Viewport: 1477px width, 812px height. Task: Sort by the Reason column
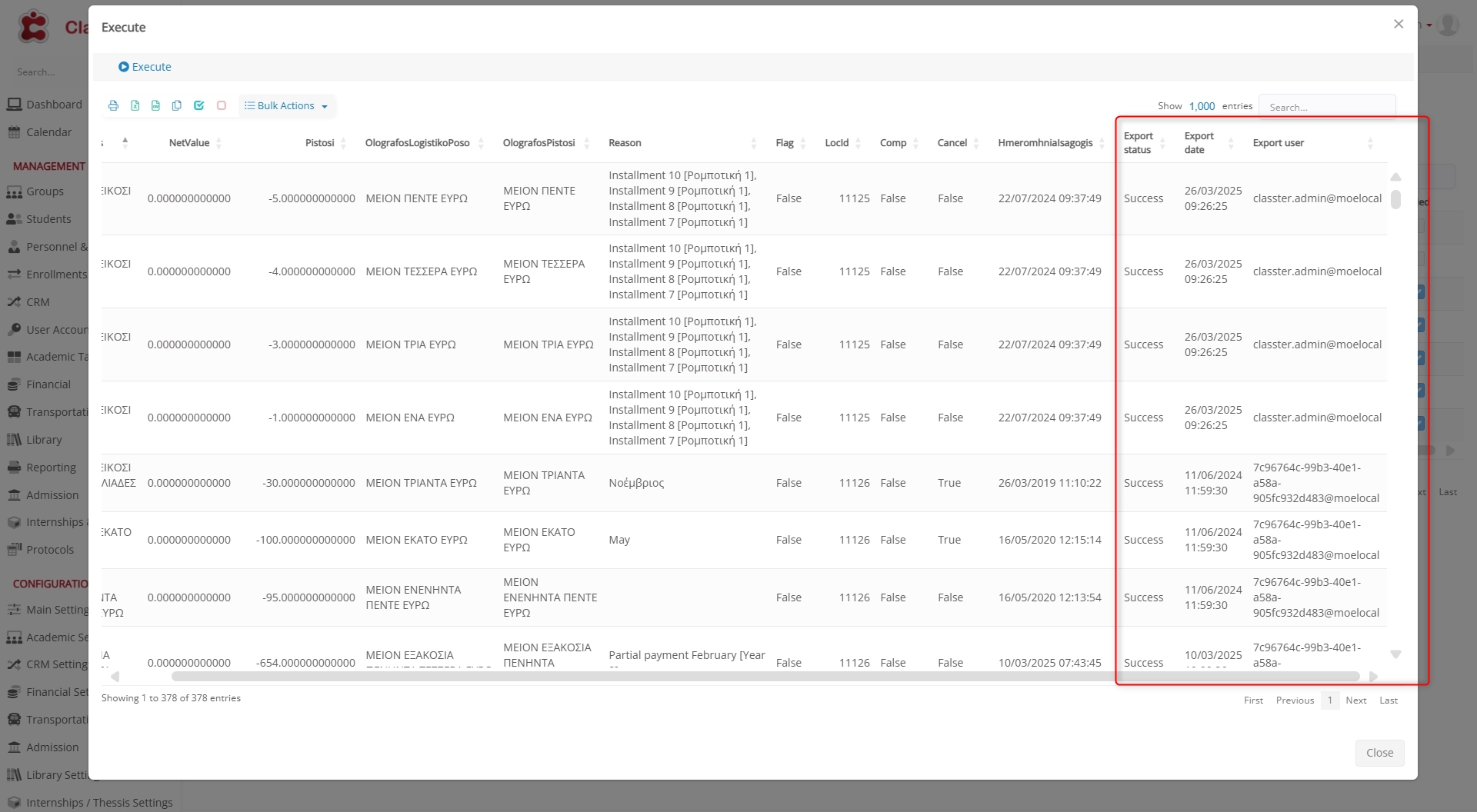(625, 143)
